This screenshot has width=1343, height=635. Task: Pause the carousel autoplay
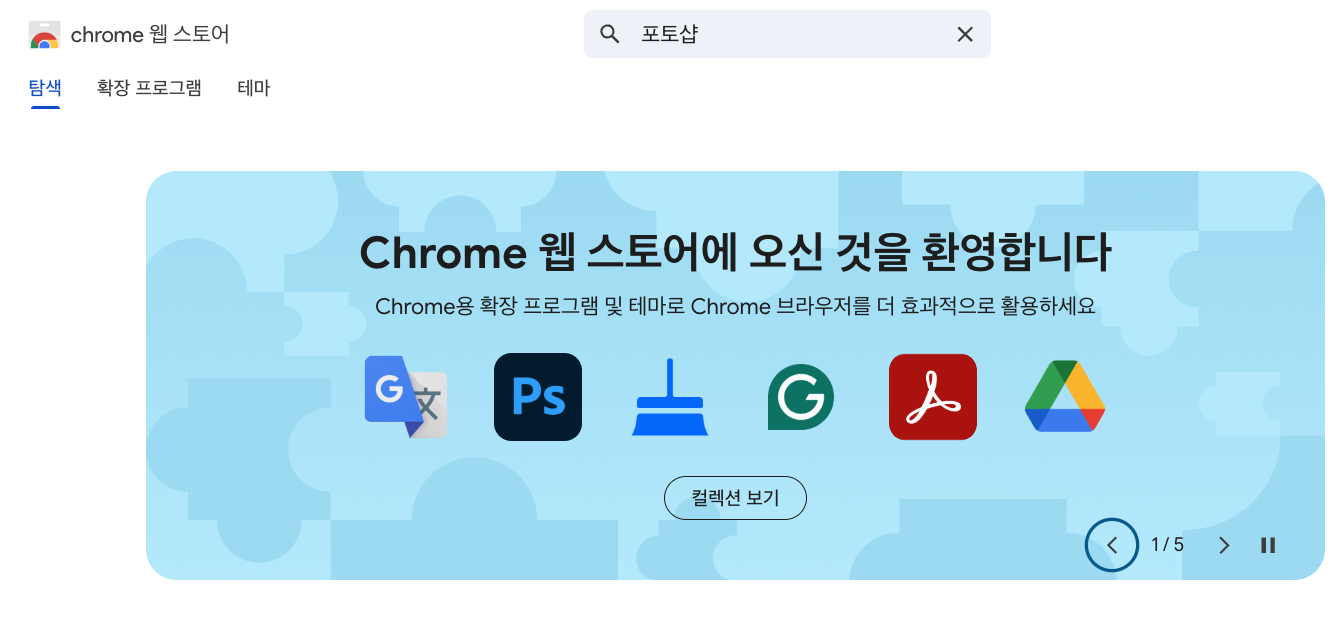tap(1268, 545)
